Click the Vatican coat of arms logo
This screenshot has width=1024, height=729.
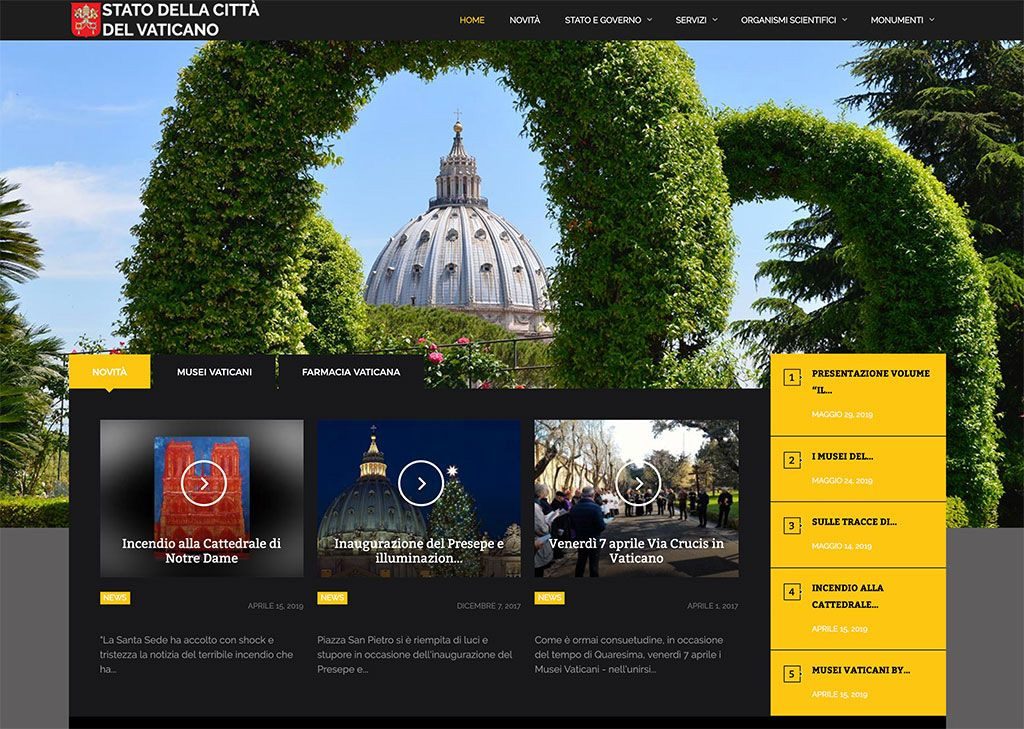coord(85,19)
